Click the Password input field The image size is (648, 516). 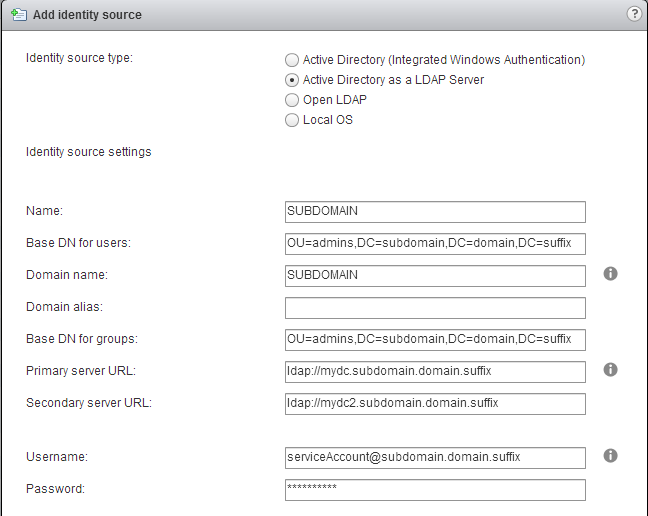point(435,490)
